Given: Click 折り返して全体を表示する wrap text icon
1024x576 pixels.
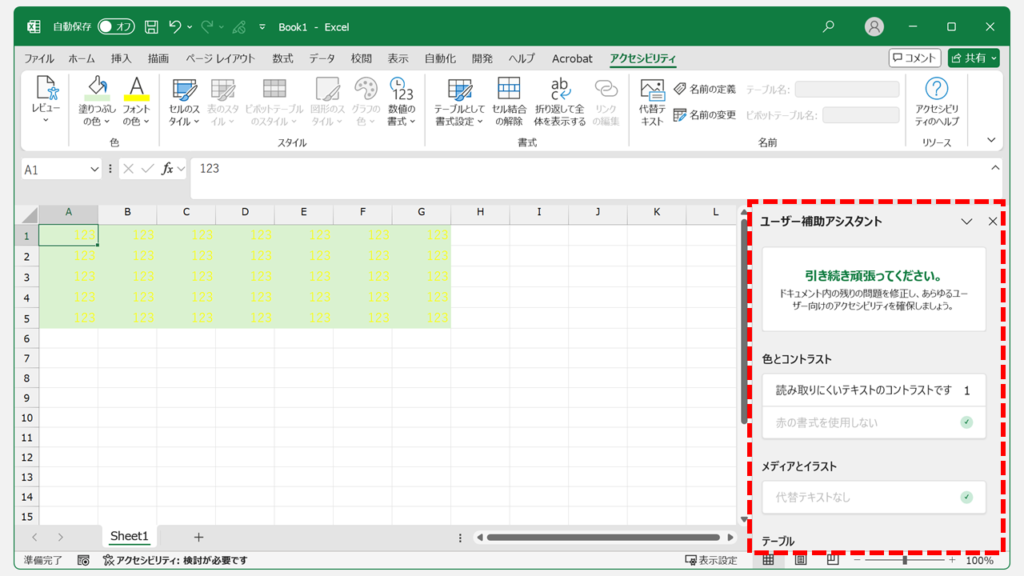Looking at the screenshot, I should pos(560,88).
